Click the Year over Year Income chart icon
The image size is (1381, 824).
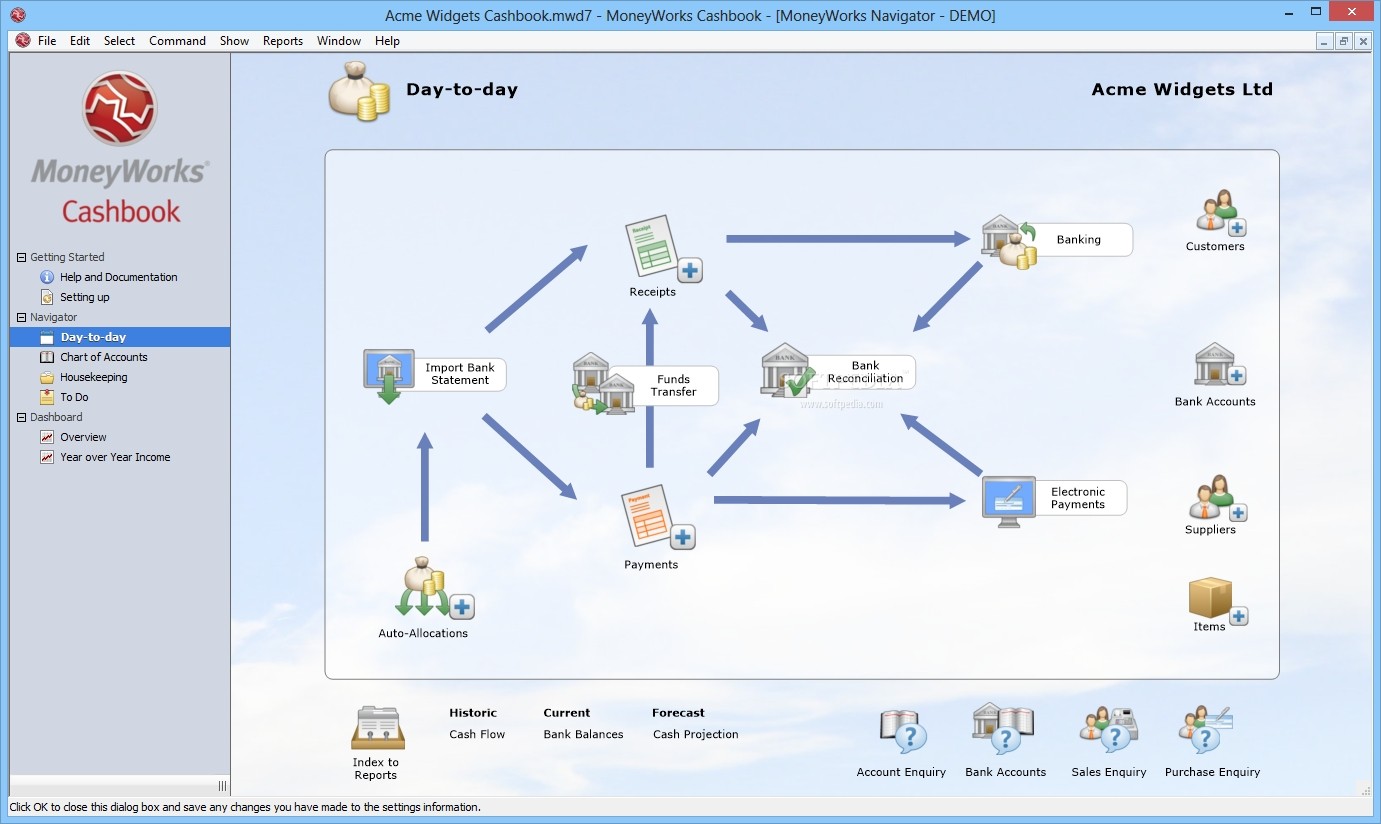click(x=47, y=457)
